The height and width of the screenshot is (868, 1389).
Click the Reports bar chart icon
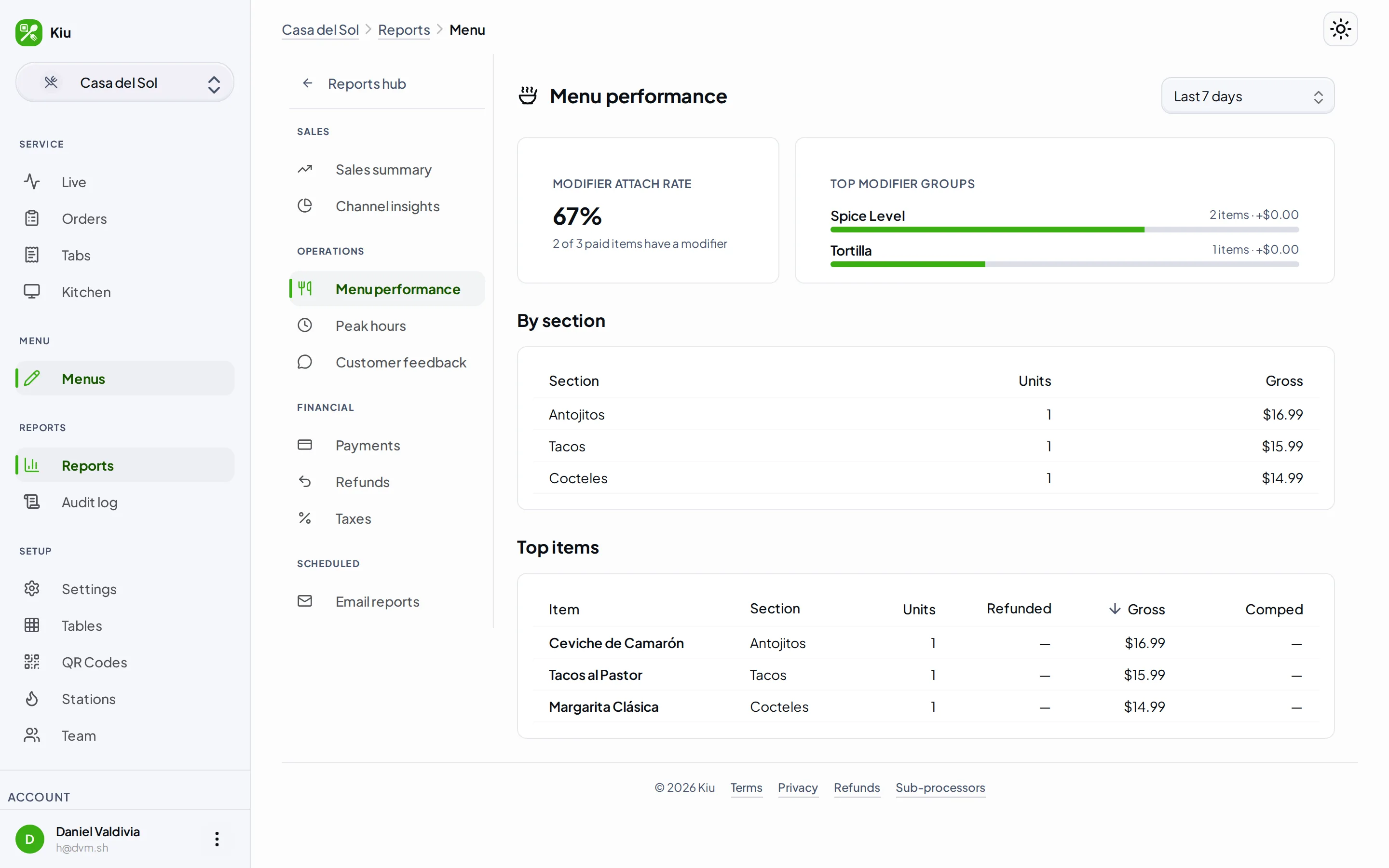pos(31,465)
